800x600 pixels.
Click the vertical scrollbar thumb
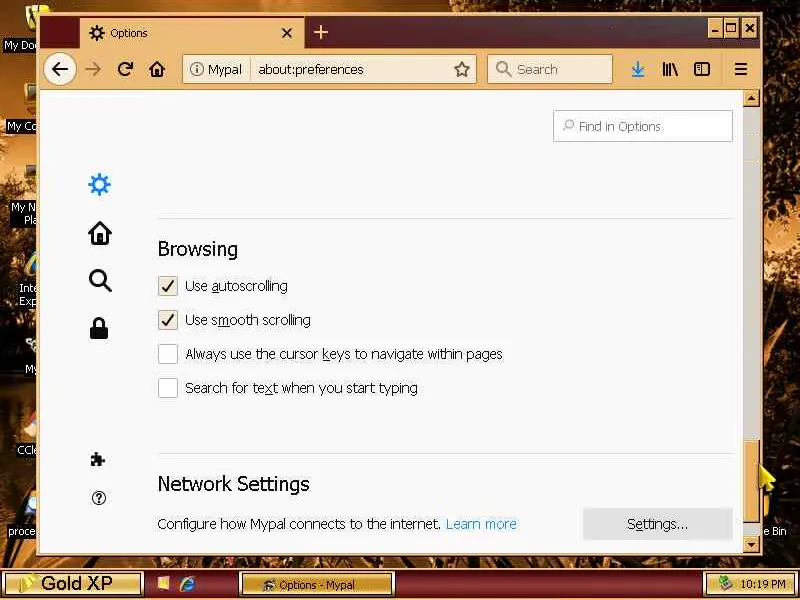click(751, 482)
